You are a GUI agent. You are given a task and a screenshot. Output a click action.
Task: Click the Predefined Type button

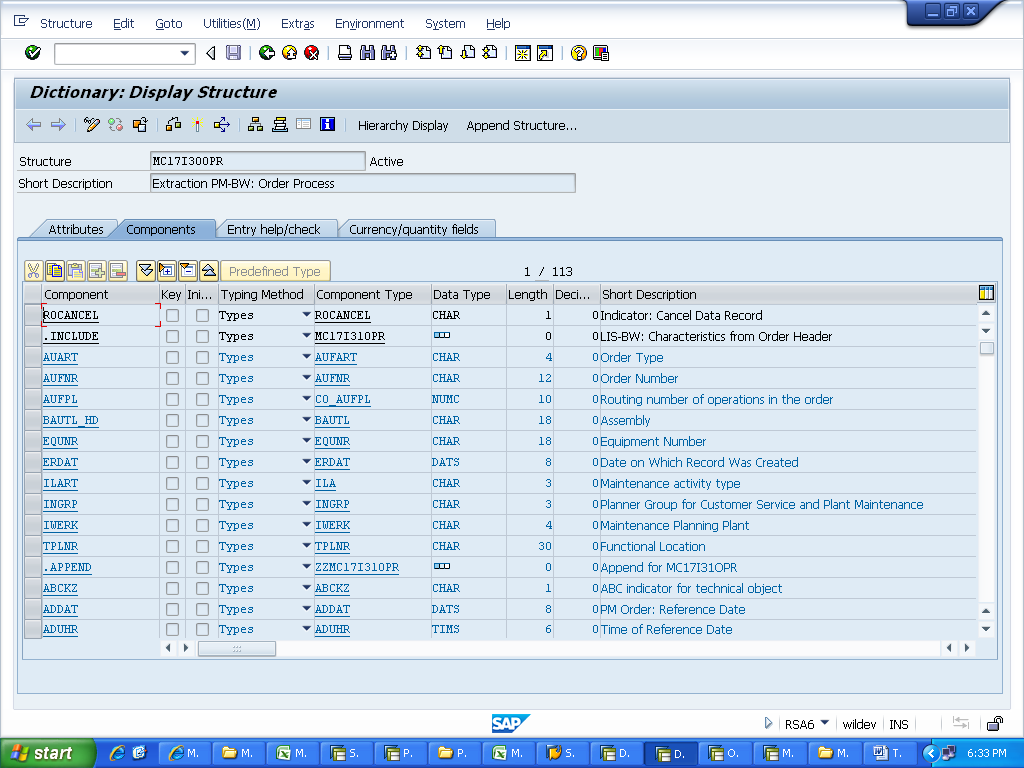[x=275, y=271]
